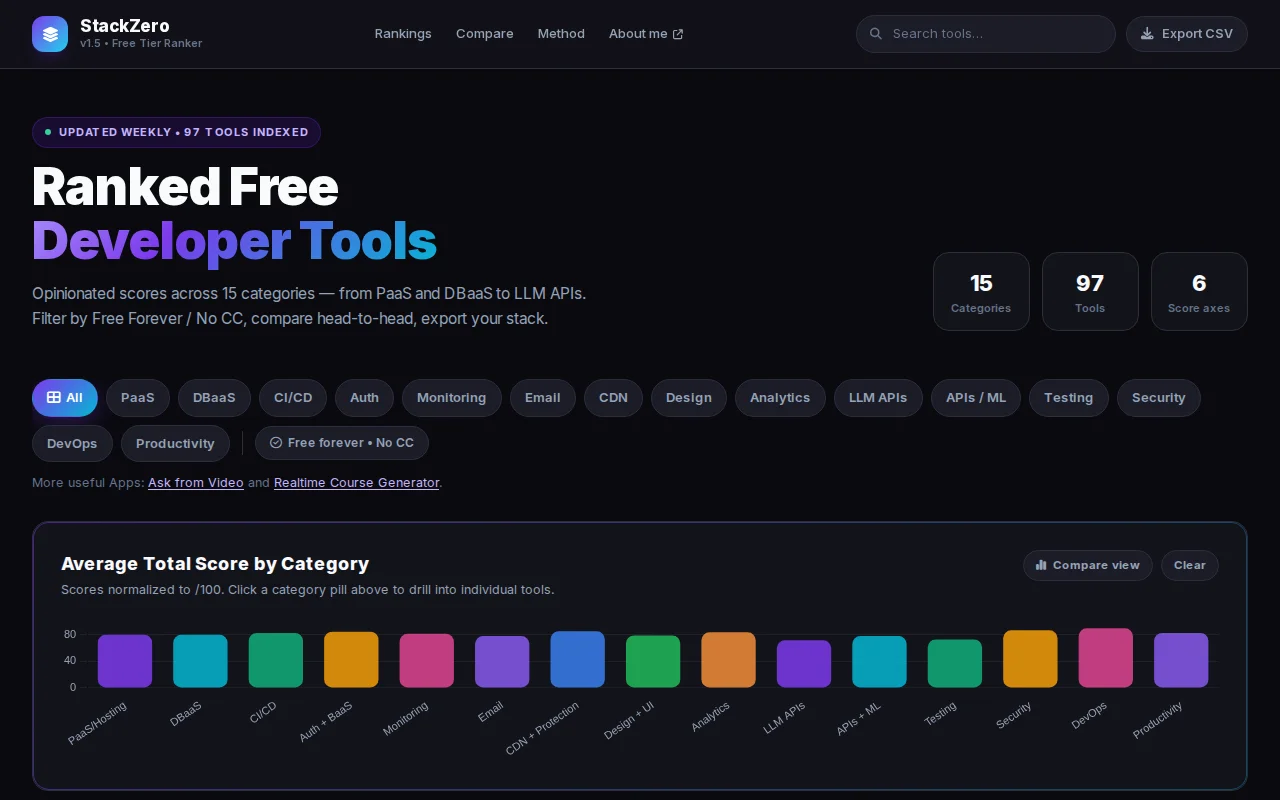Screen dimensions: 1280x800
Task: Filter by the LLM APIs category pill
Action: click(878, 398)
